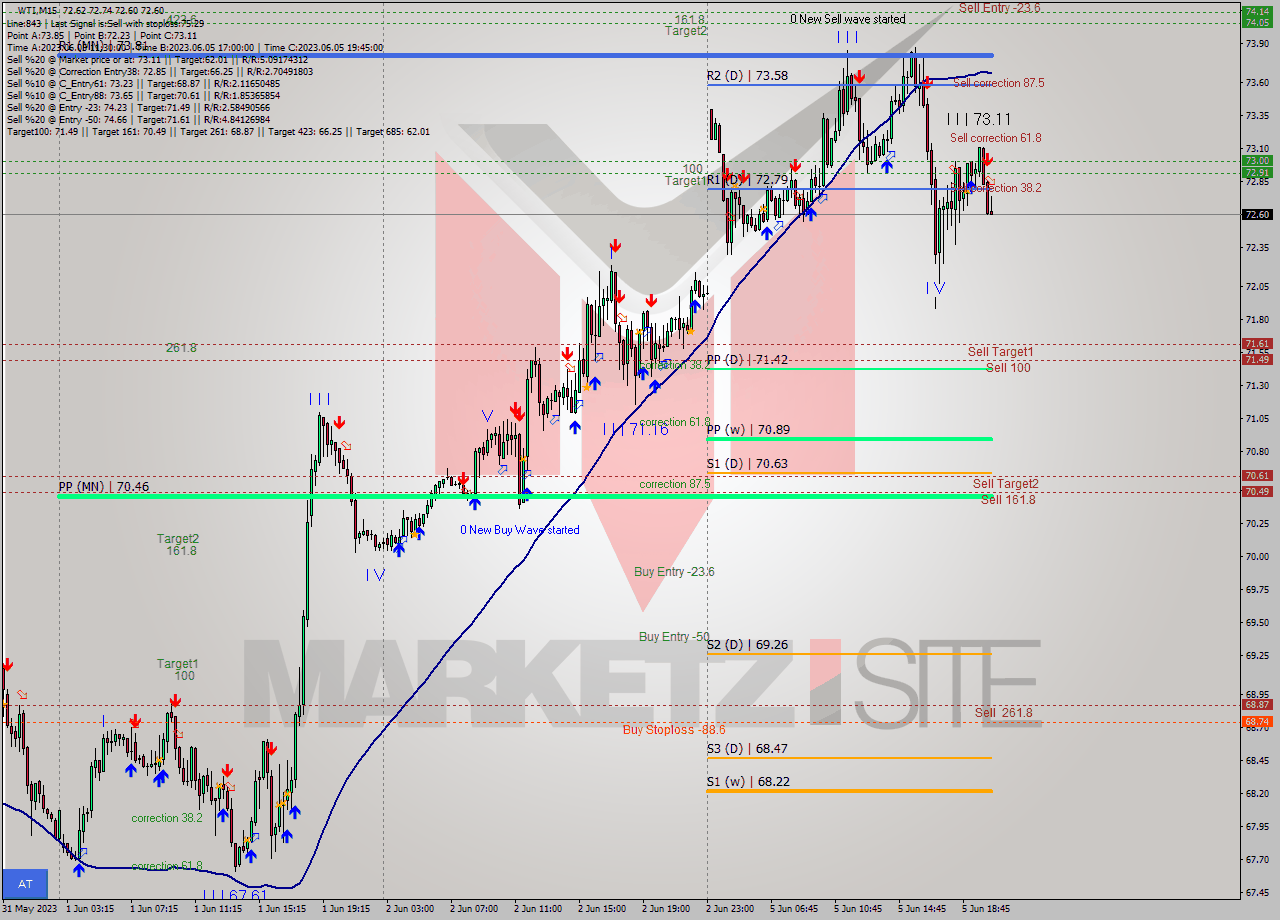Click the 'S1 (w) | 68.22' label
Viewport: 1280px width, 920px height.
(748, 781)
